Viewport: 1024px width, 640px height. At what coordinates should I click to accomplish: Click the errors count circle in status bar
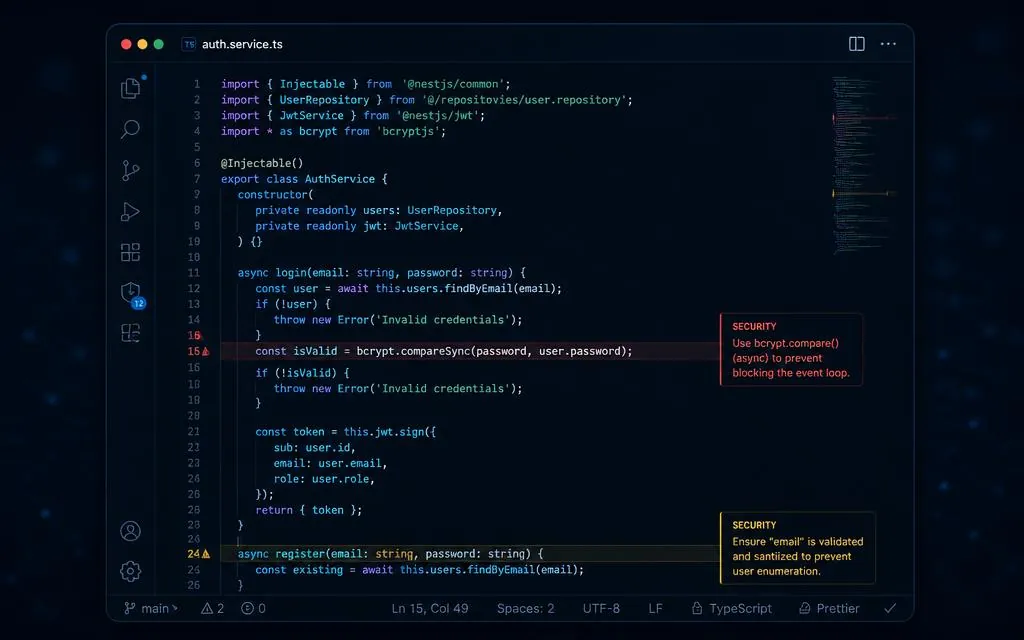[x=253, y=609]
